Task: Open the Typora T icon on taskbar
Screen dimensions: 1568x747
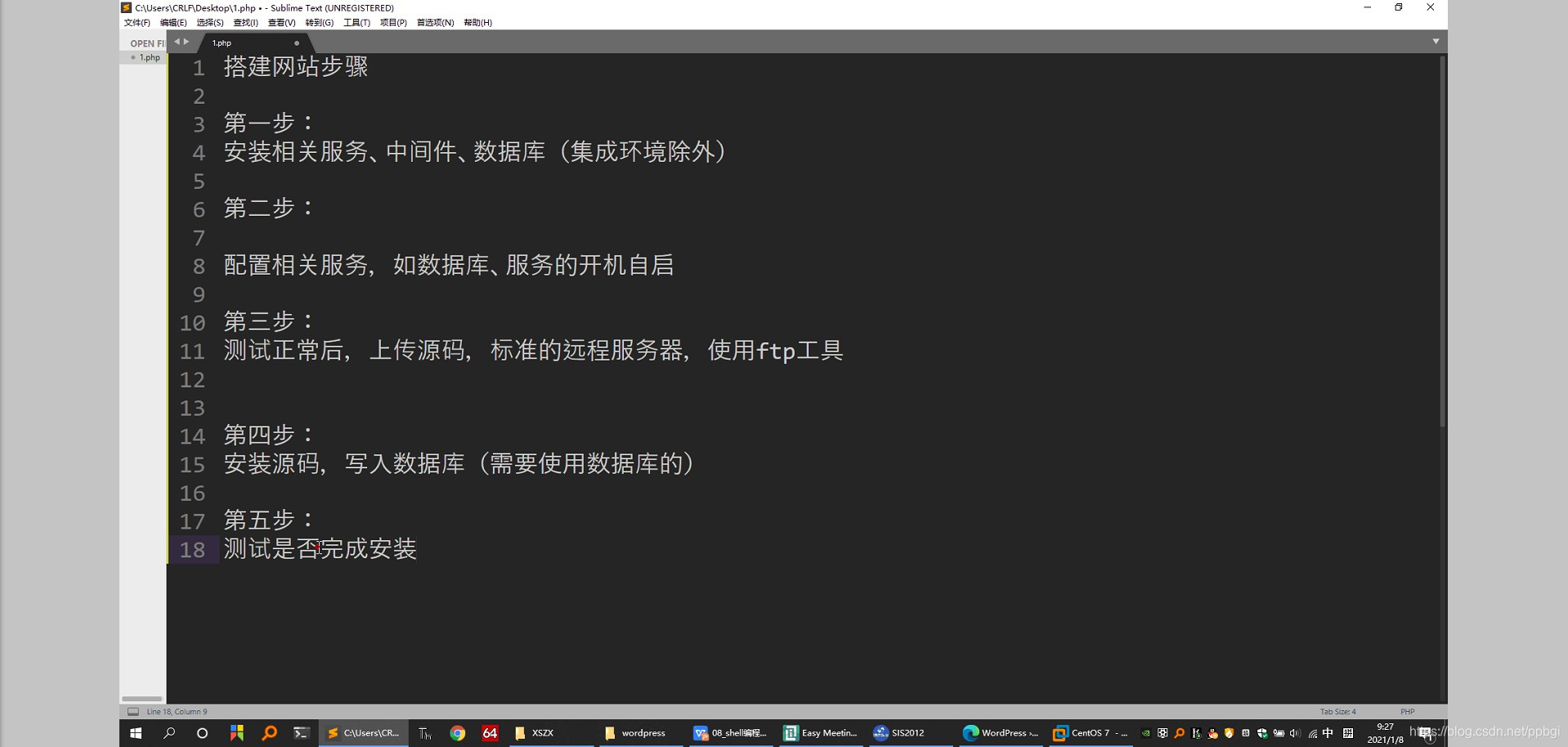Action: (x=424, y=733)
